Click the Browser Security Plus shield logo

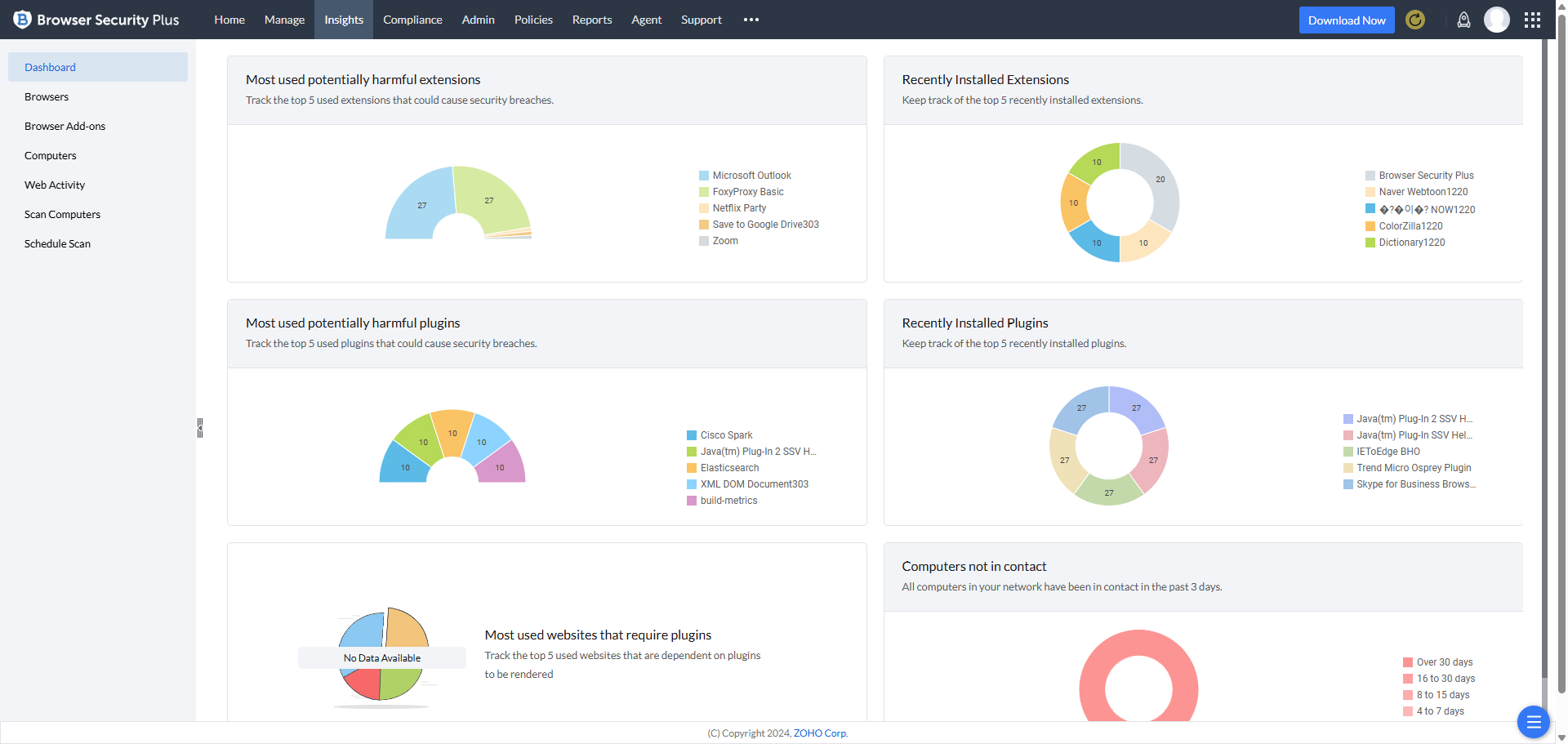click(22, 20)
